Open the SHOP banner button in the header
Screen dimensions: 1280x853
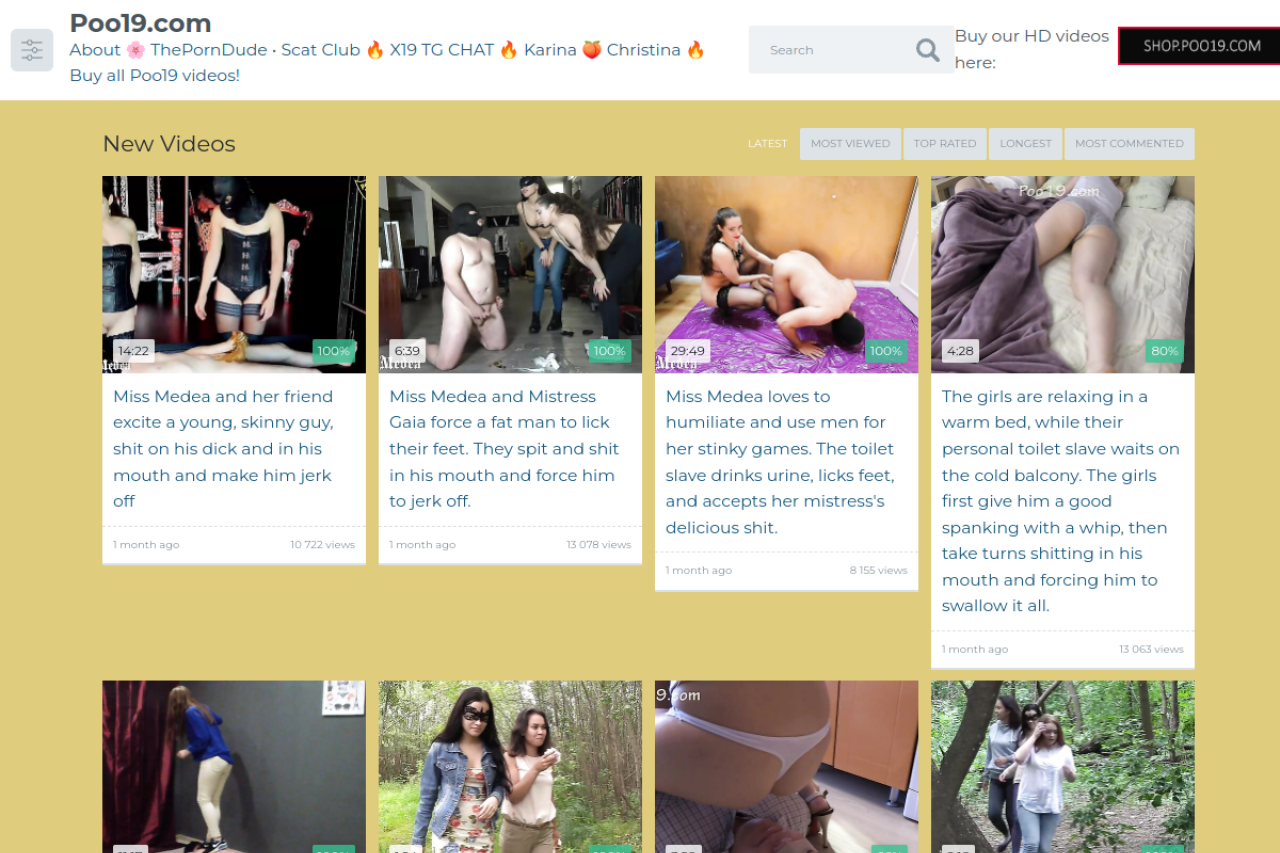coord(1199,46)
